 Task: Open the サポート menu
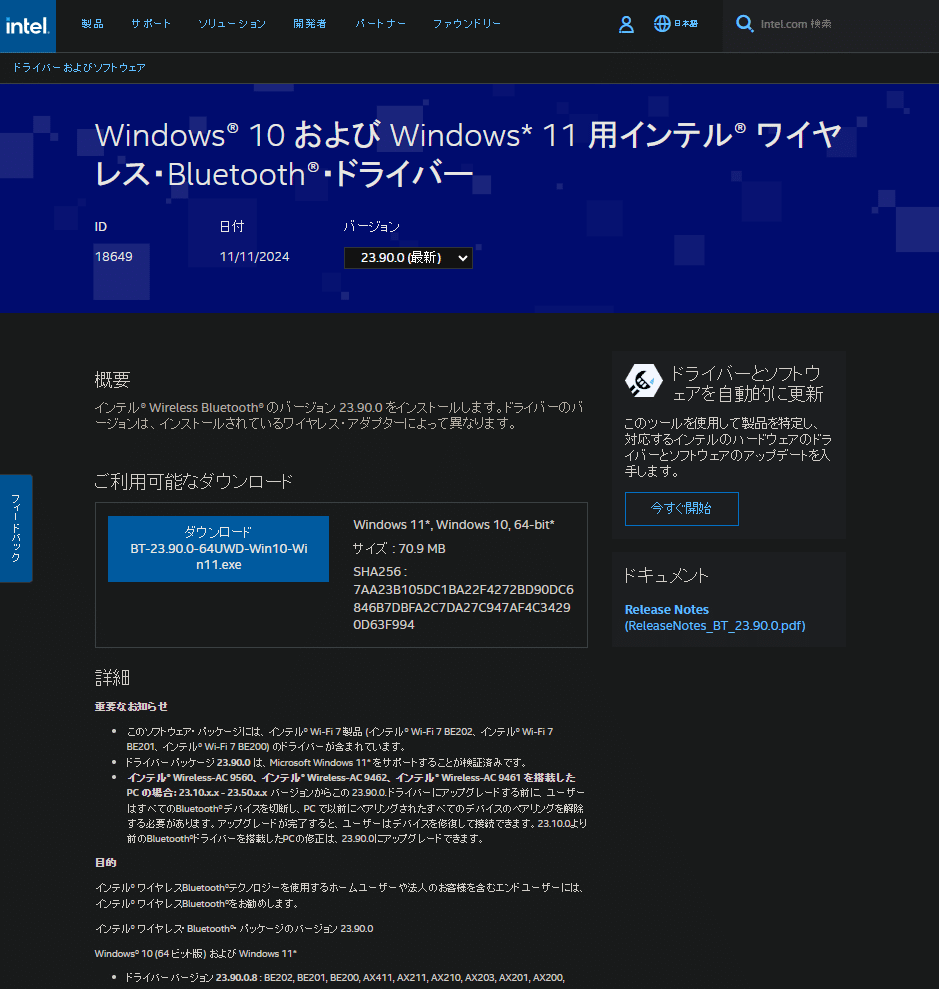tap(151, 23)
